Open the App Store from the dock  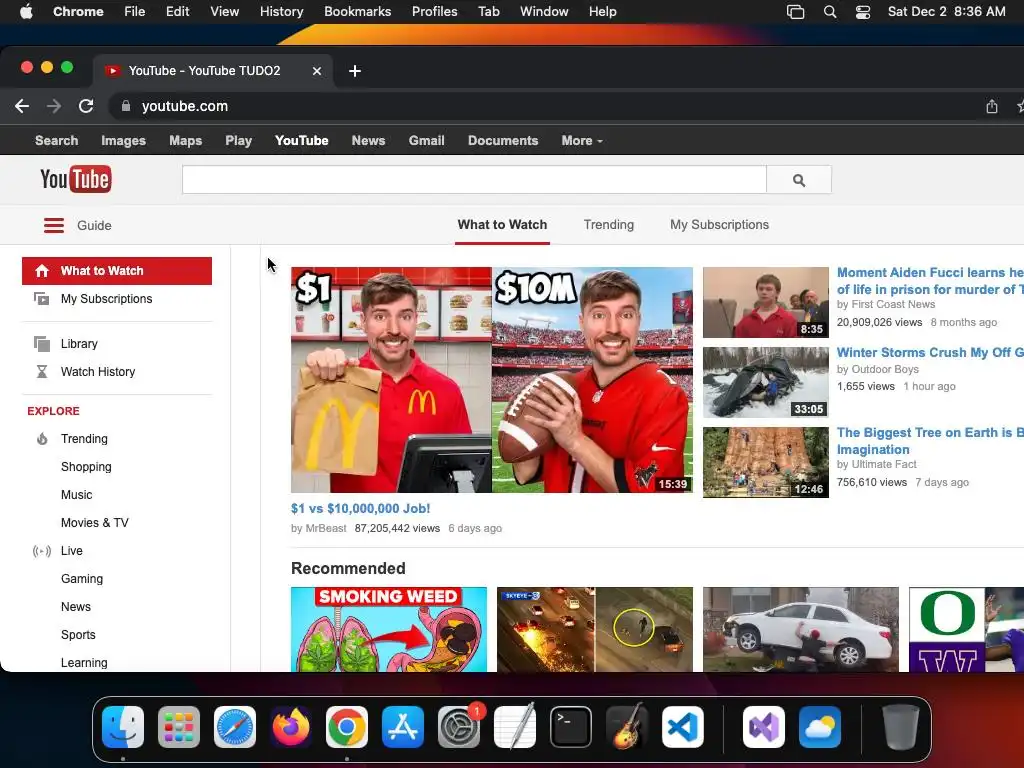[x=403, y=727]
